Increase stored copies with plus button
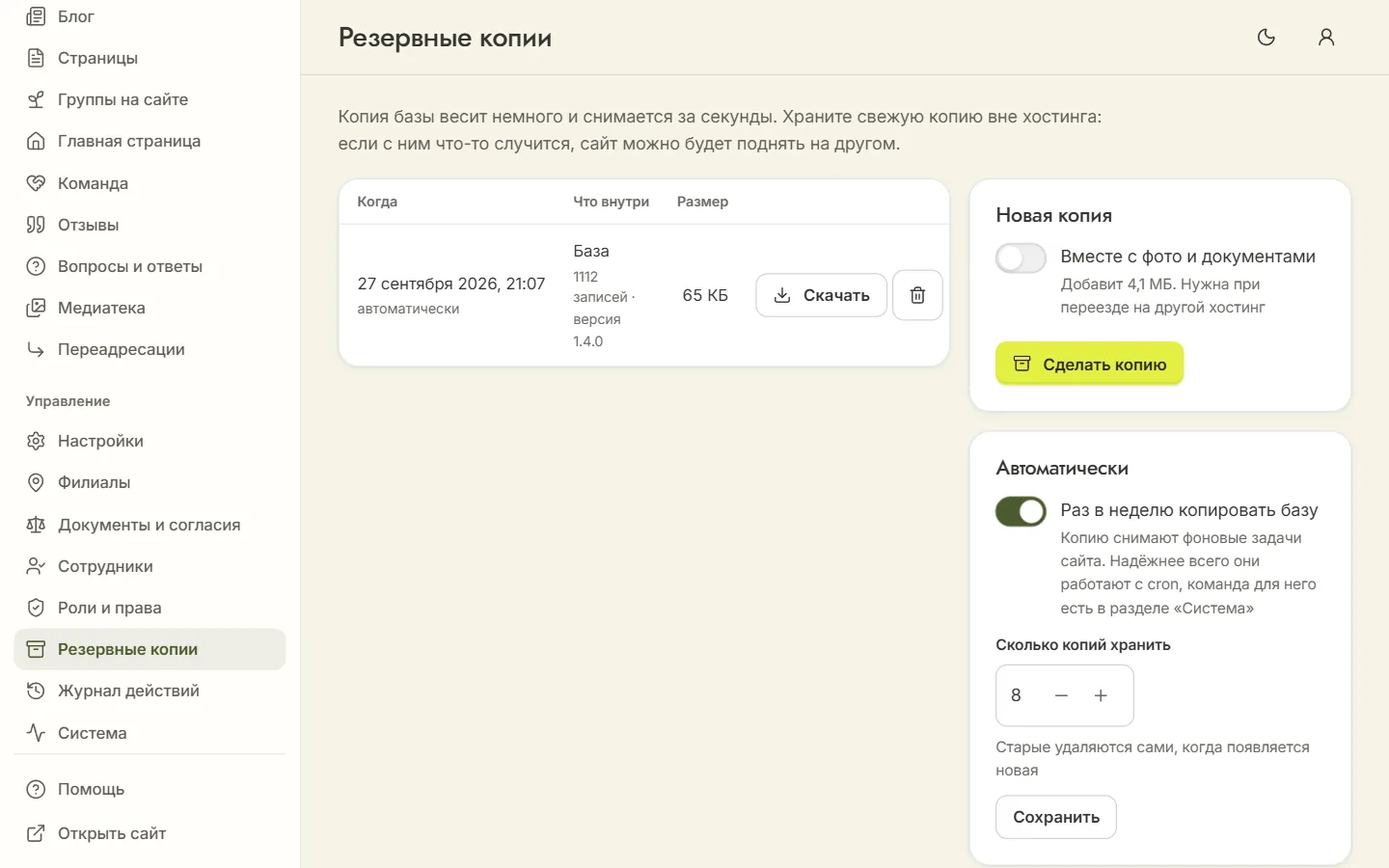 pyautogui.click(x=1101, y=695)
